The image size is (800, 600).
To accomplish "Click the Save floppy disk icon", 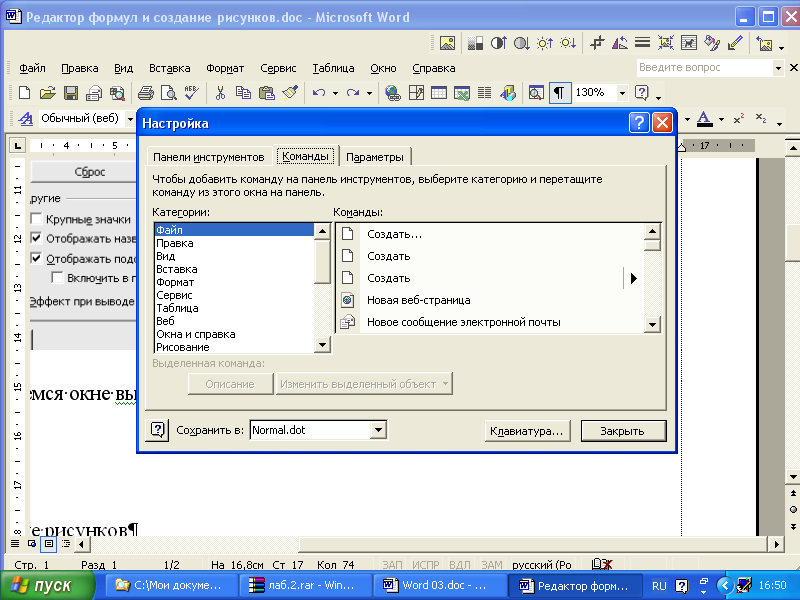I will pos(70,93).
